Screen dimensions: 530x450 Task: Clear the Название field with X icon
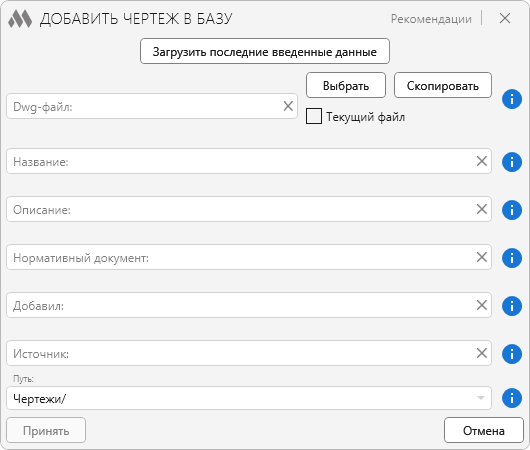point(482,161)
